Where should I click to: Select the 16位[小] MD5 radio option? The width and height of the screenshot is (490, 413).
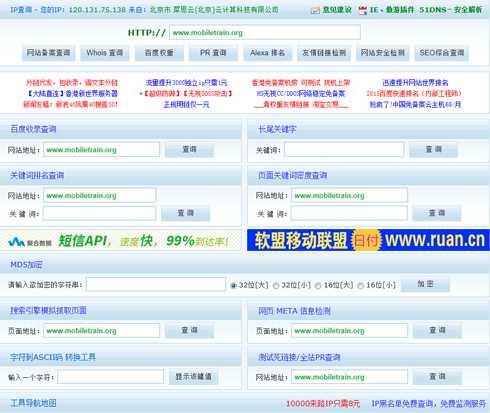[x=360, y=285]
